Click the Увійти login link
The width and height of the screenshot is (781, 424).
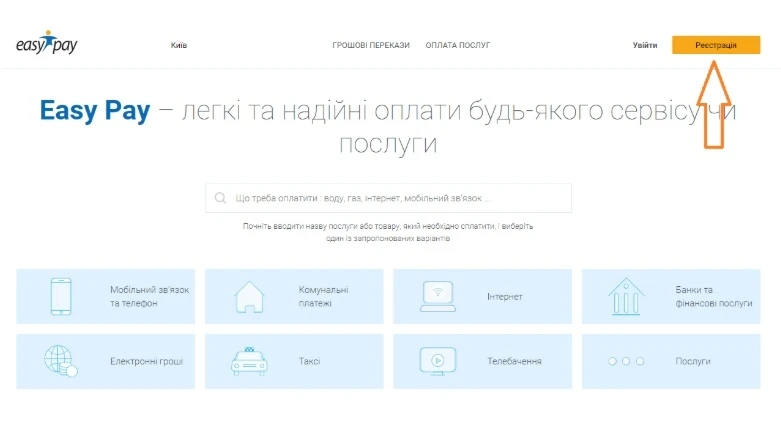tap(645, 45)
